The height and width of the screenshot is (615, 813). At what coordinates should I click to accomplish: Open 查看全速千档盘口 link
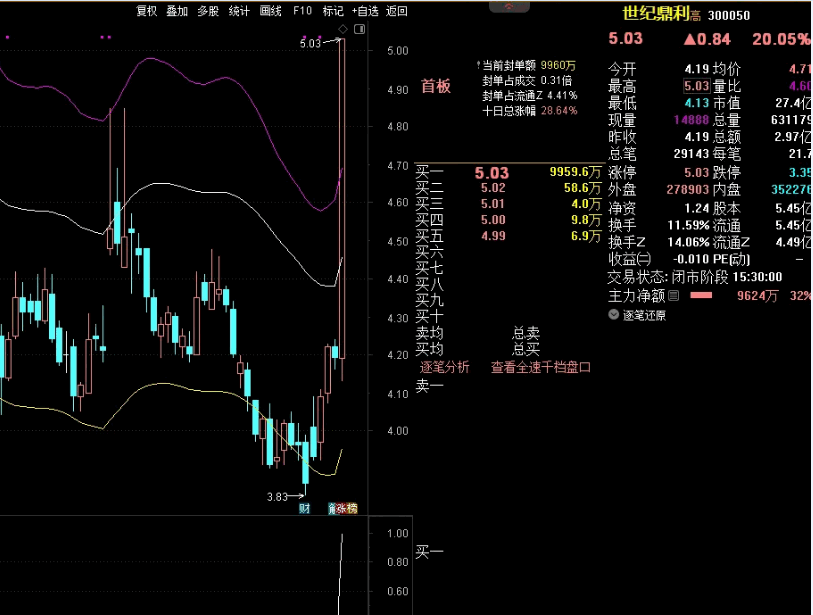(541, 367)
